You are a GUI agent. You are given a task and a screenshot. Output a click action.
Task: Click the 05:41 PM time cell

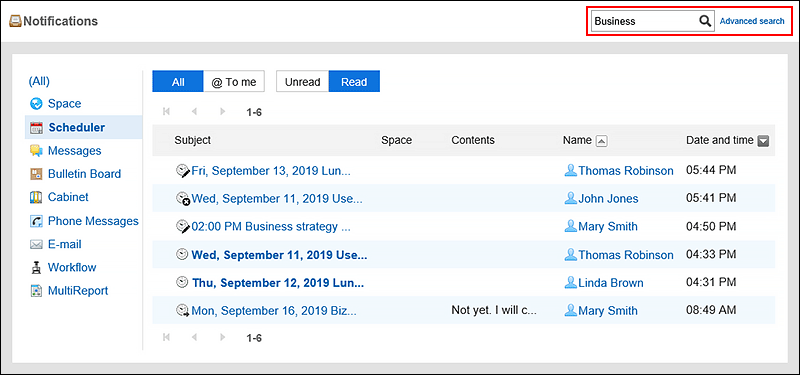[711, 198]
